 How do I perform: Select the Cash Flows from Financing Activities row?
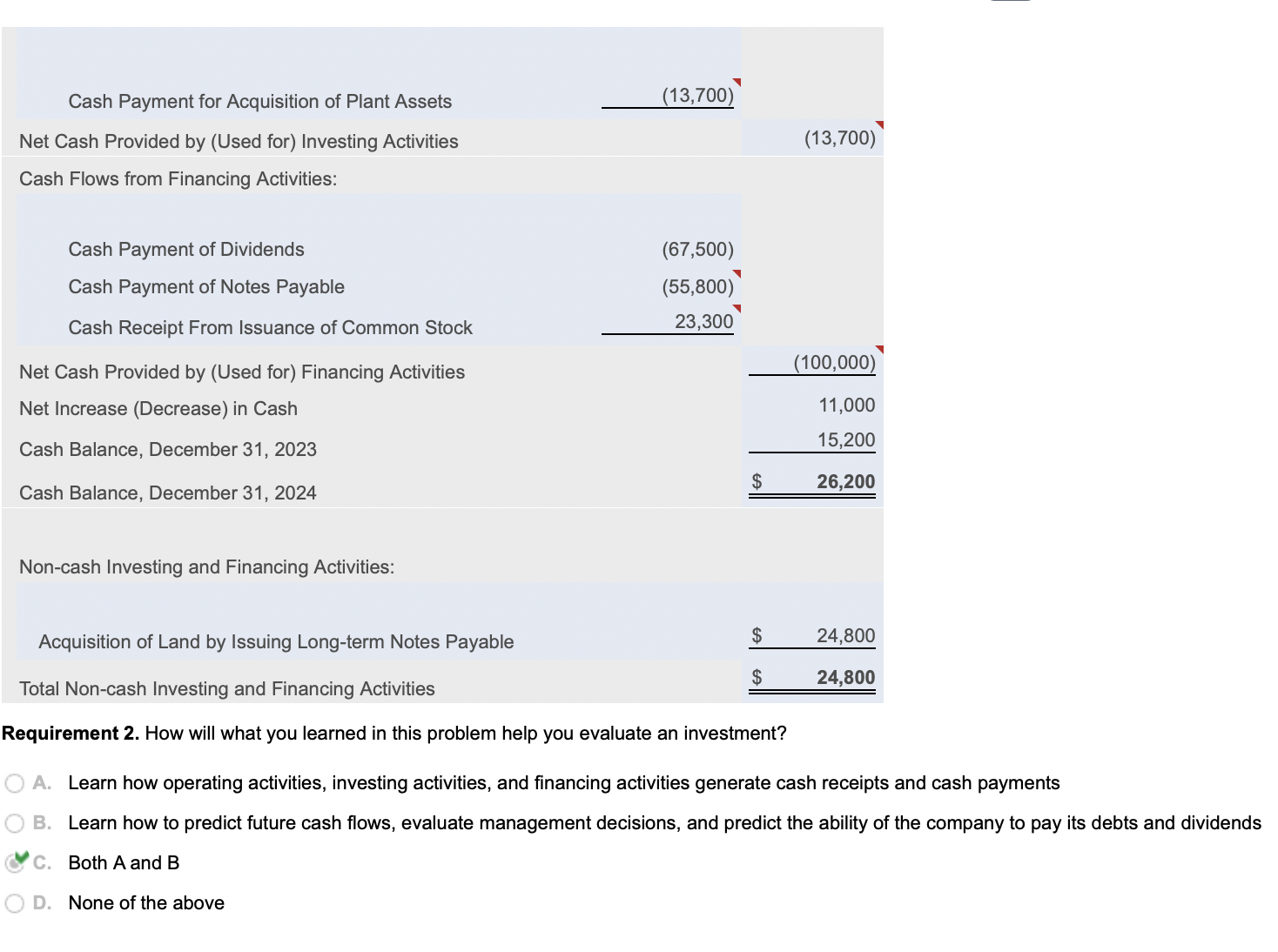pyautogui.click(x=178, y=178)
